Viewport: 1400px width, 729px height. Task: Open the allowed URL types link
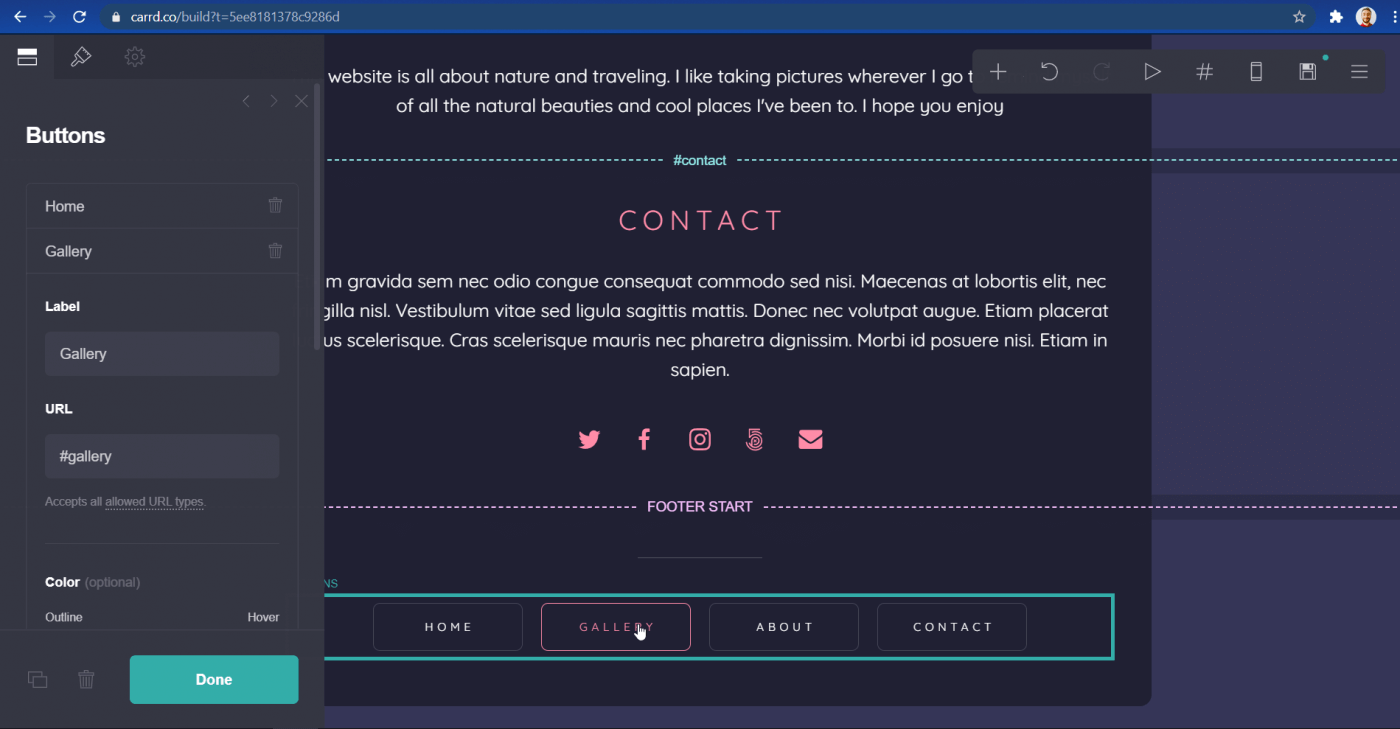point(155,502)
